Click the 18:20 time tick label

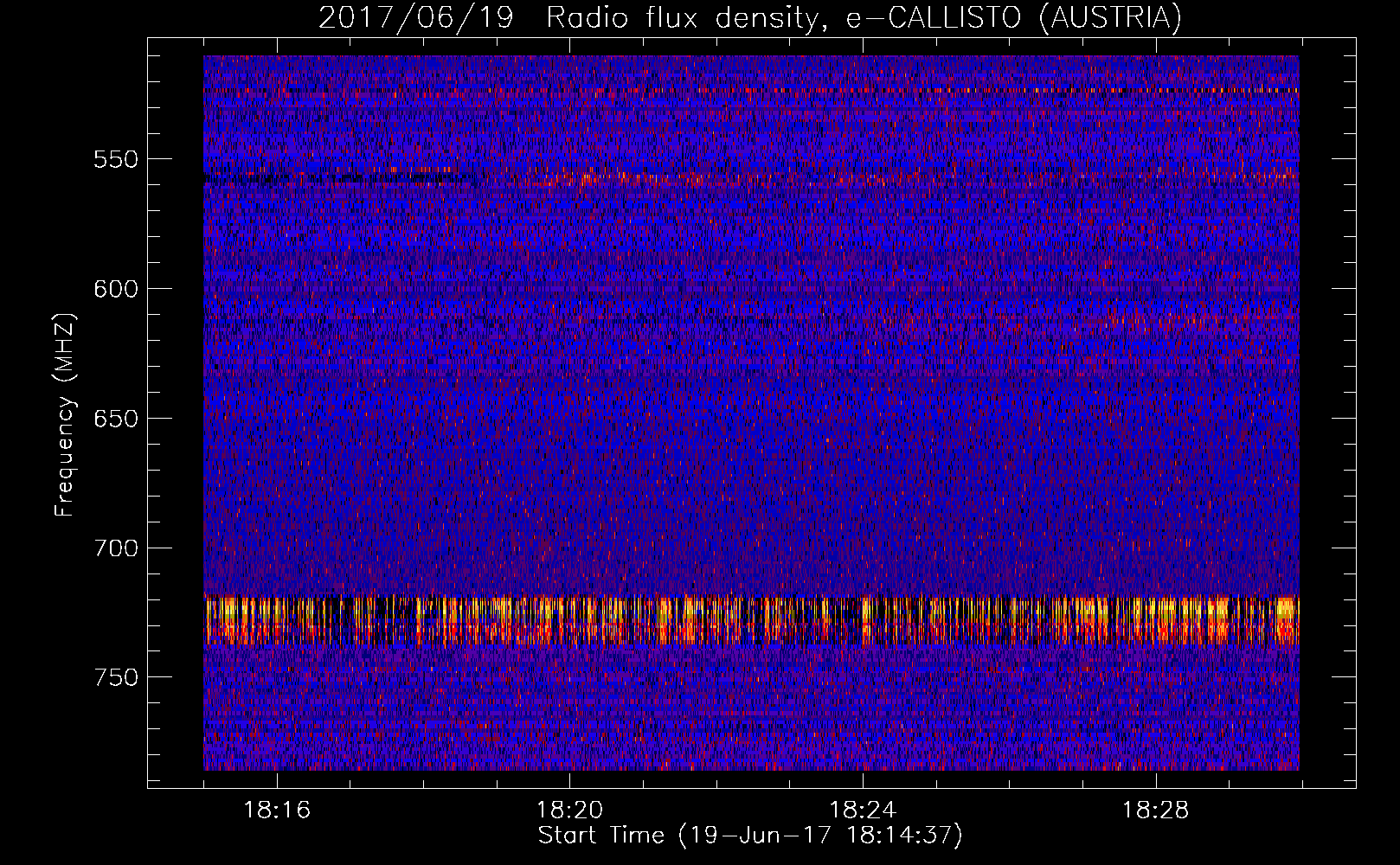coord(569,810)
